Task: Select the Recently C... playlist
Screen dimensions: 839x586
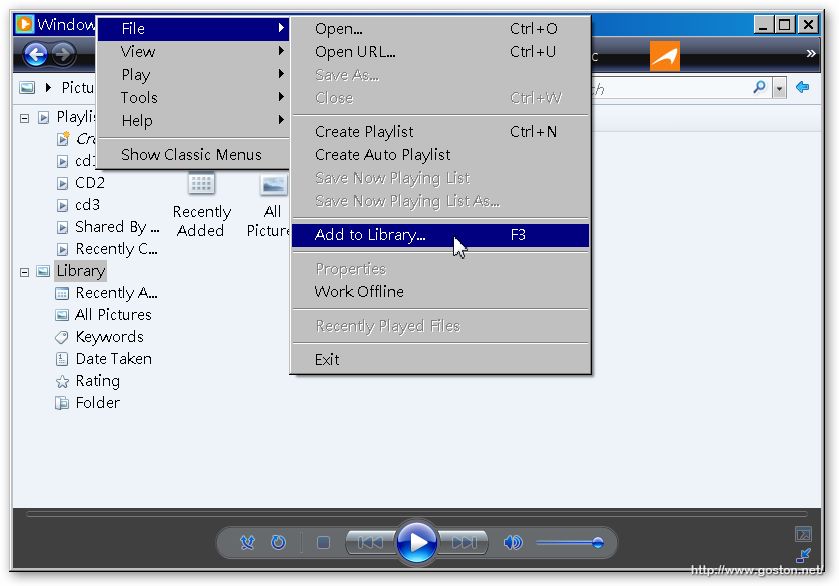Action: click(116, 249)
